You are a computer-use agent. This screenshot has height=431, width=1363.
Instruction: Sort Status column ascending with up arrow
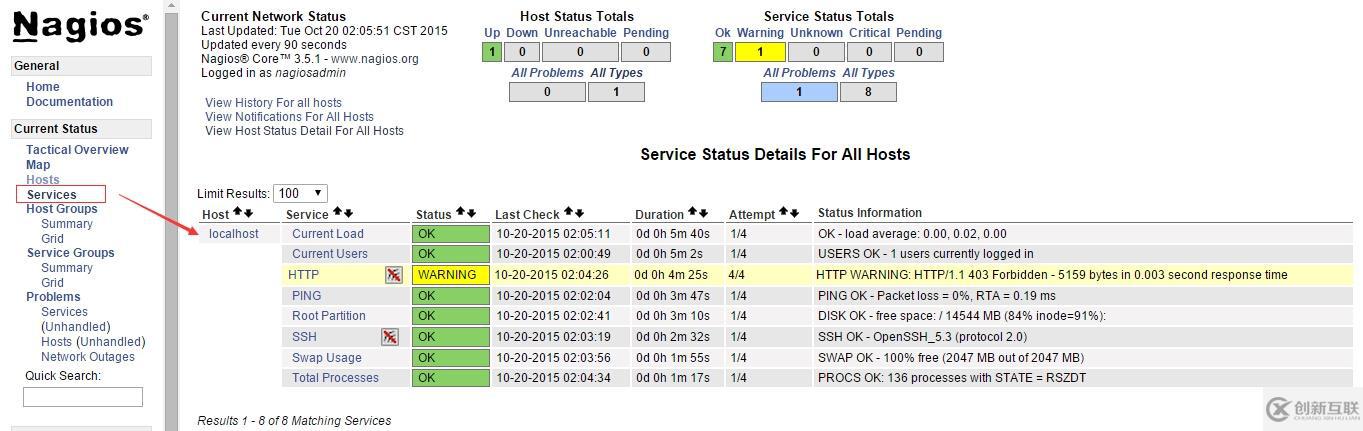coord(460,213)
